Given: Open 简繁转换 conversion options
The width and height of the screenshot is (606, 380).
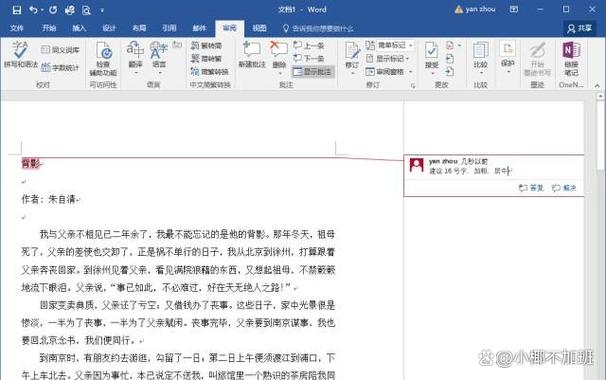Looking at the screenshot, I should [x=209, y=72].
